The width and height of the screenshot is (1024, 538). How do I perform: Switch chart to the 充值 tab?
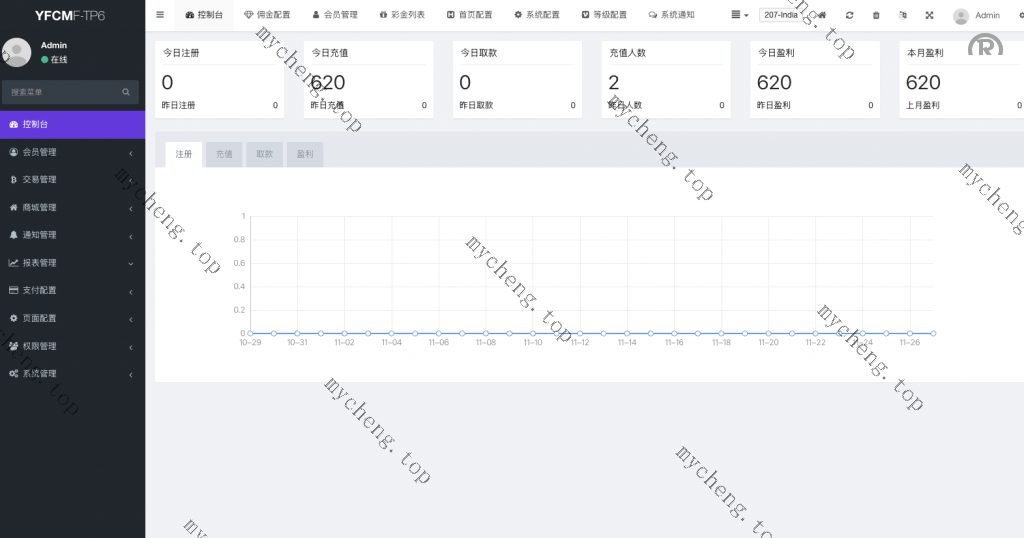[224, 155]
